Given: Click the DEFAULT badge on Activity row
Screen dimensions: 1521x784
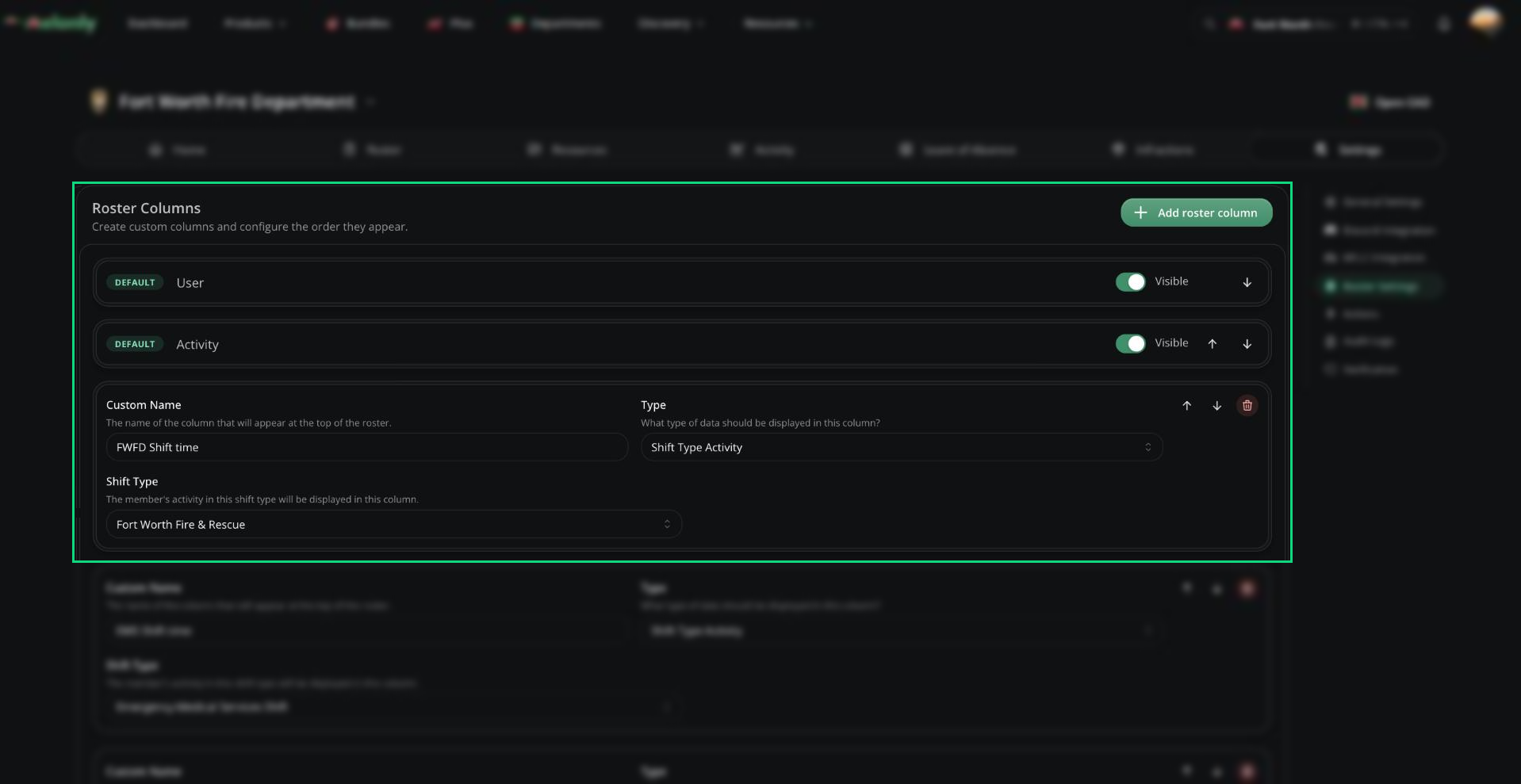Looking at the screenshot, I should [x=135, y=344].
